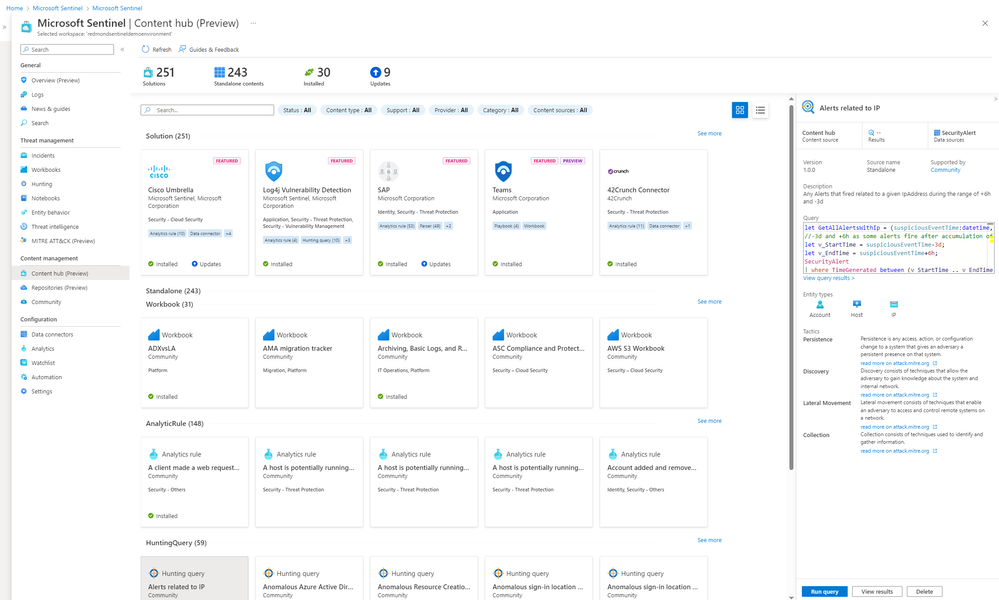Click the Community support link in details

coord(945,170)
